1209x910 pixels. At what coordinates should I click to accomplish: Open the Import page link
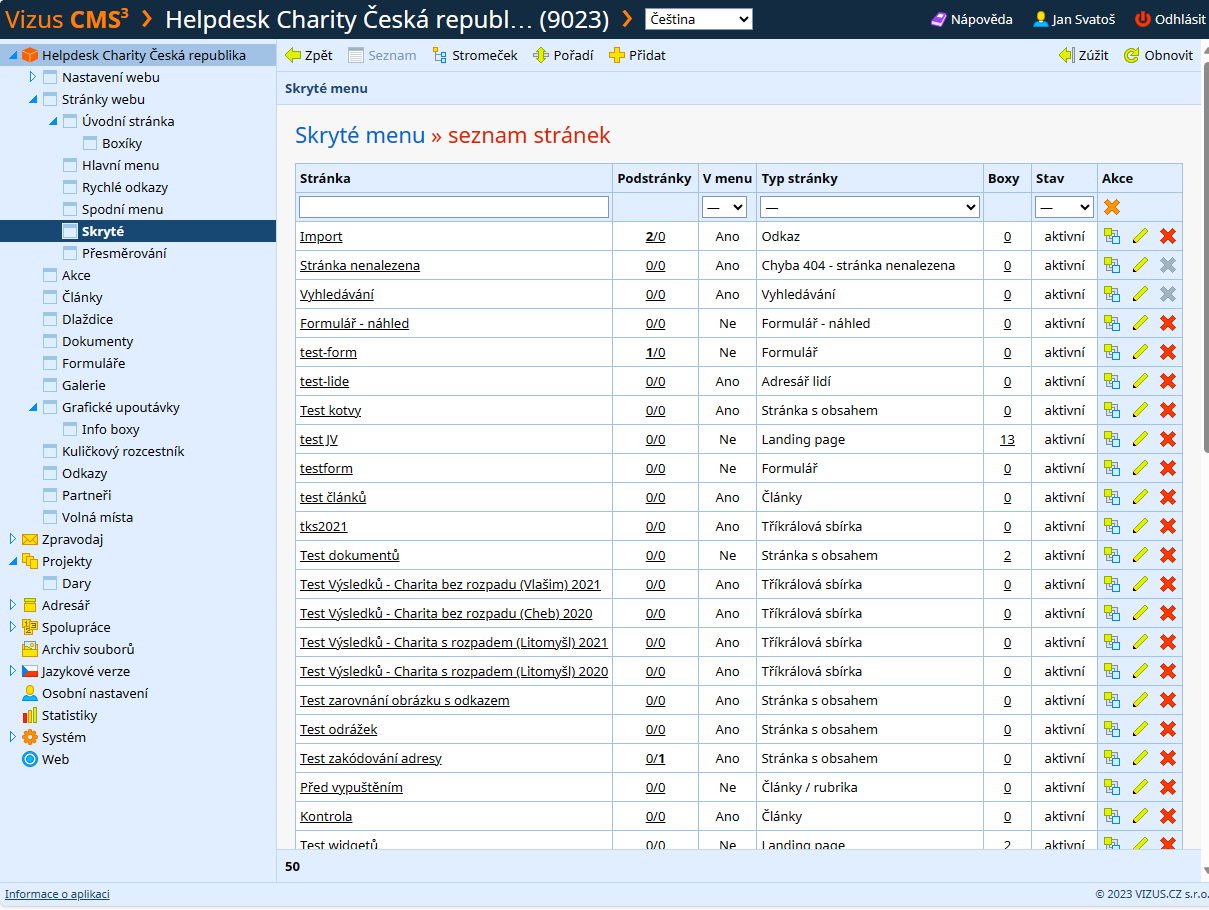click(x=321, y=237)
